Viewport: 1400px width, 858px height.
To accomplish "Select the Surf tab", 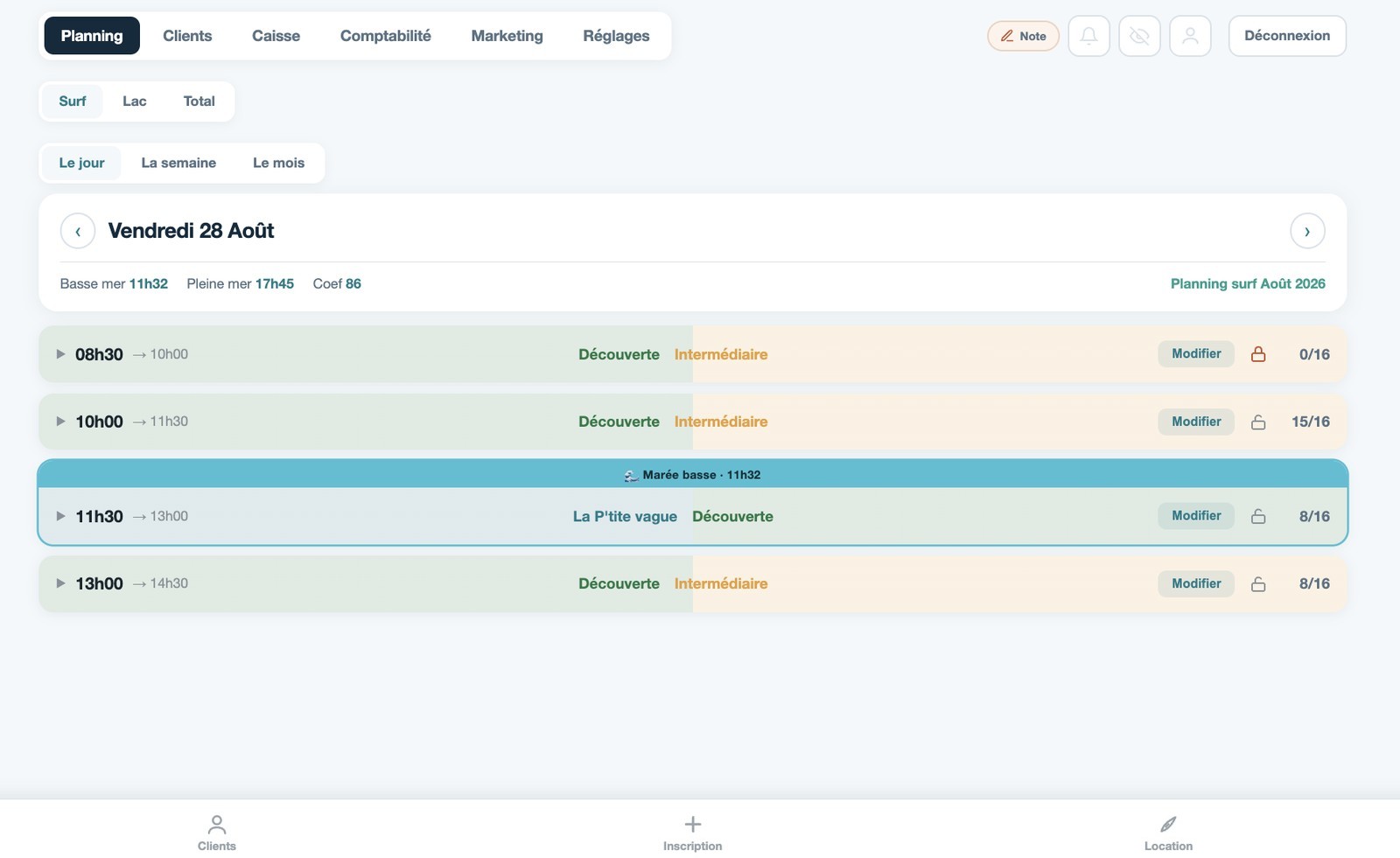I will [x=73, y=101].
